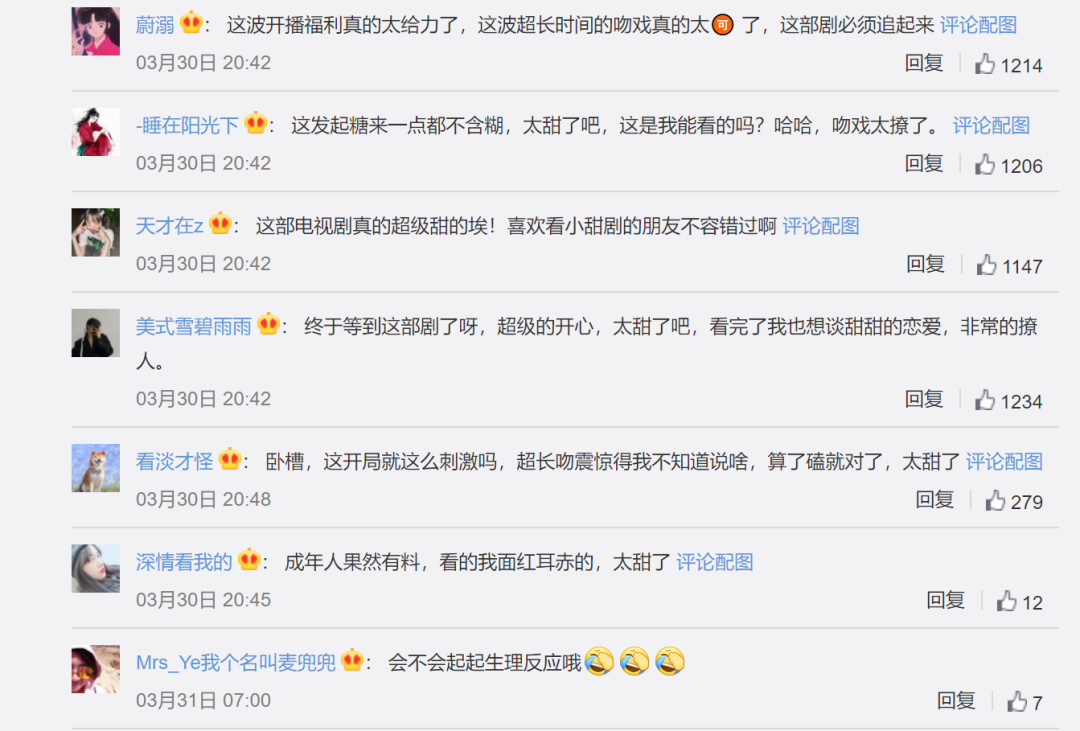
Task: Click thumbs-up icon next to 12
Action: tap(1006, 601)
